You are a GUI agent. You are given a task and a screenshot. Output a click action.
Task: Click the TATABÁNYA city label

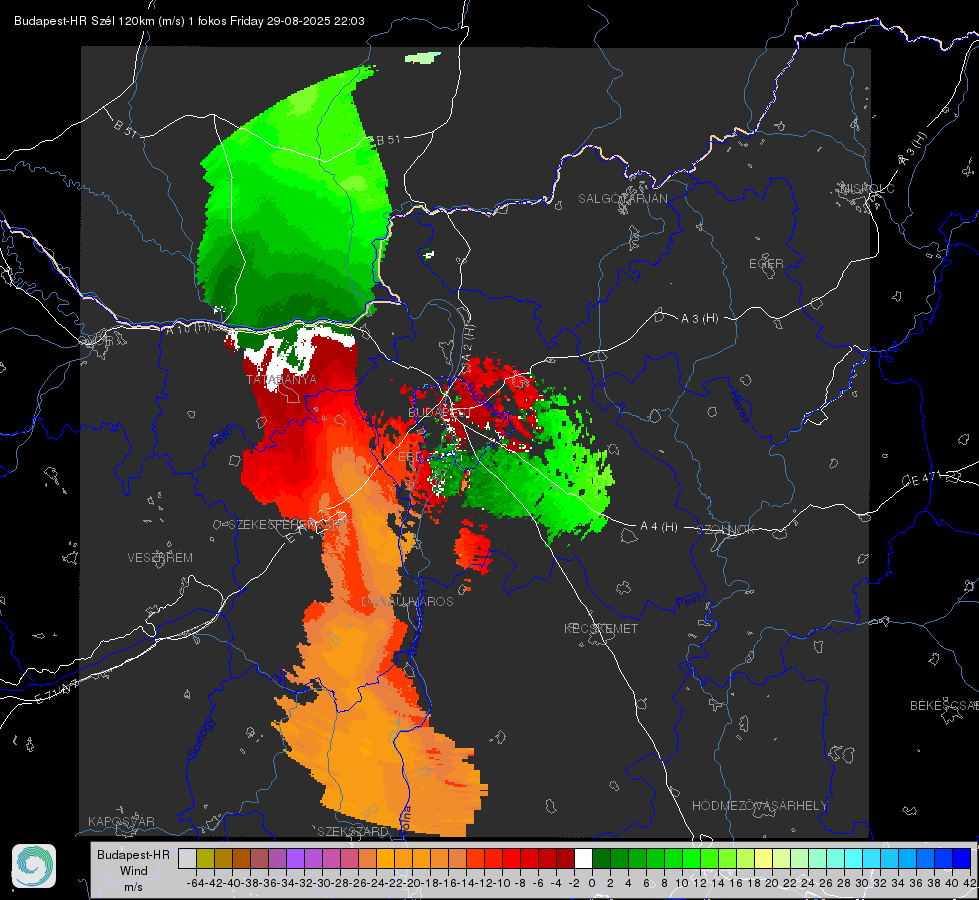[x=281, y=379]
